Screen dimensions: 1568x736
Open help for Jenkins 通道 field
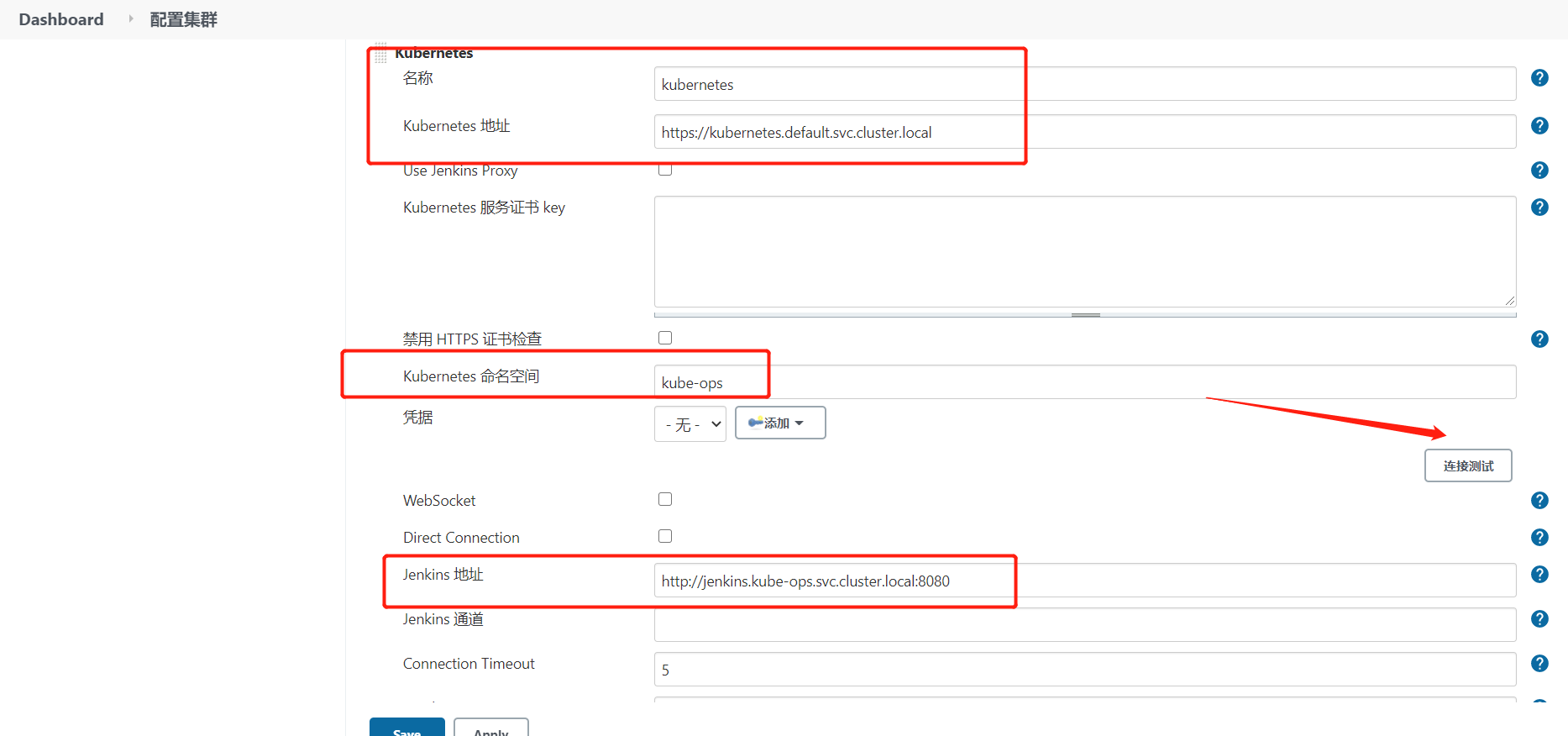tap(1539, 619)
